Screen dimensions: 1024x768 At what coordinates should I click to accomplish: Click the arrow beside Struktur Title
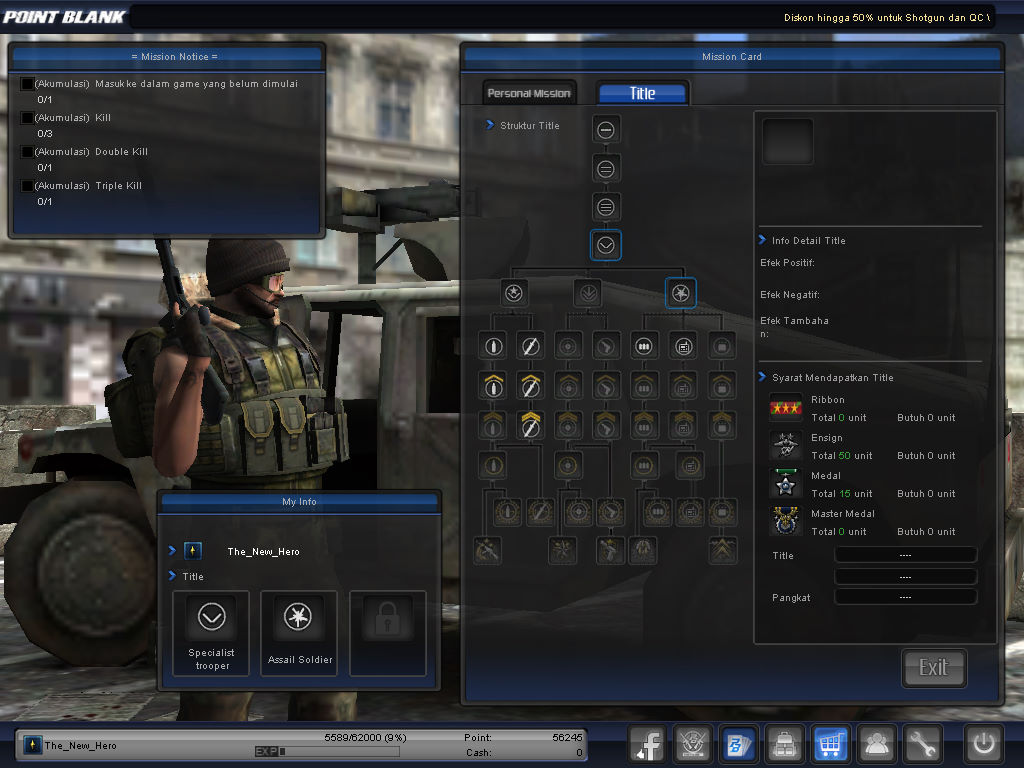click(490, 125)
